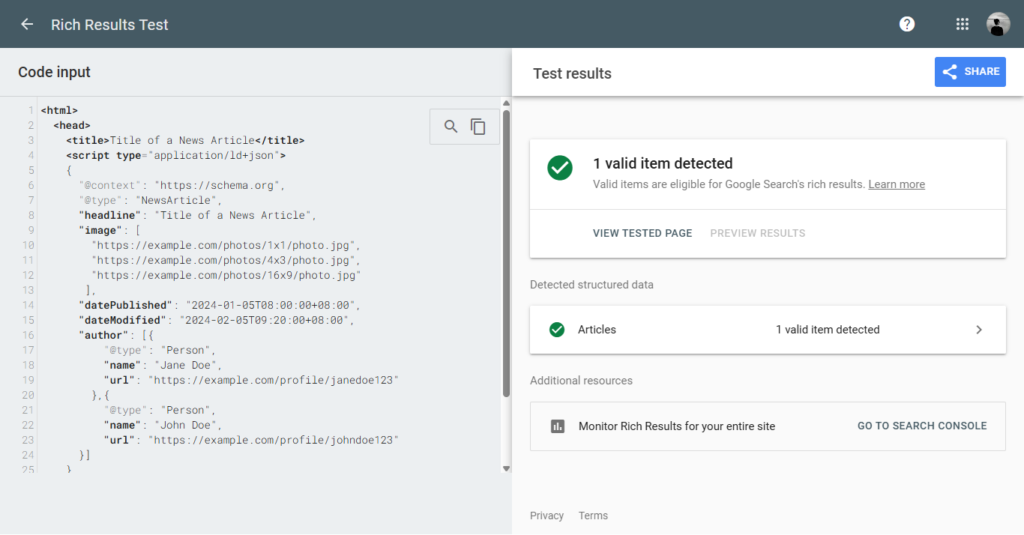1024x535 pixels.
Task: Open the Google apps grid
Action: [x=962, y=24]
